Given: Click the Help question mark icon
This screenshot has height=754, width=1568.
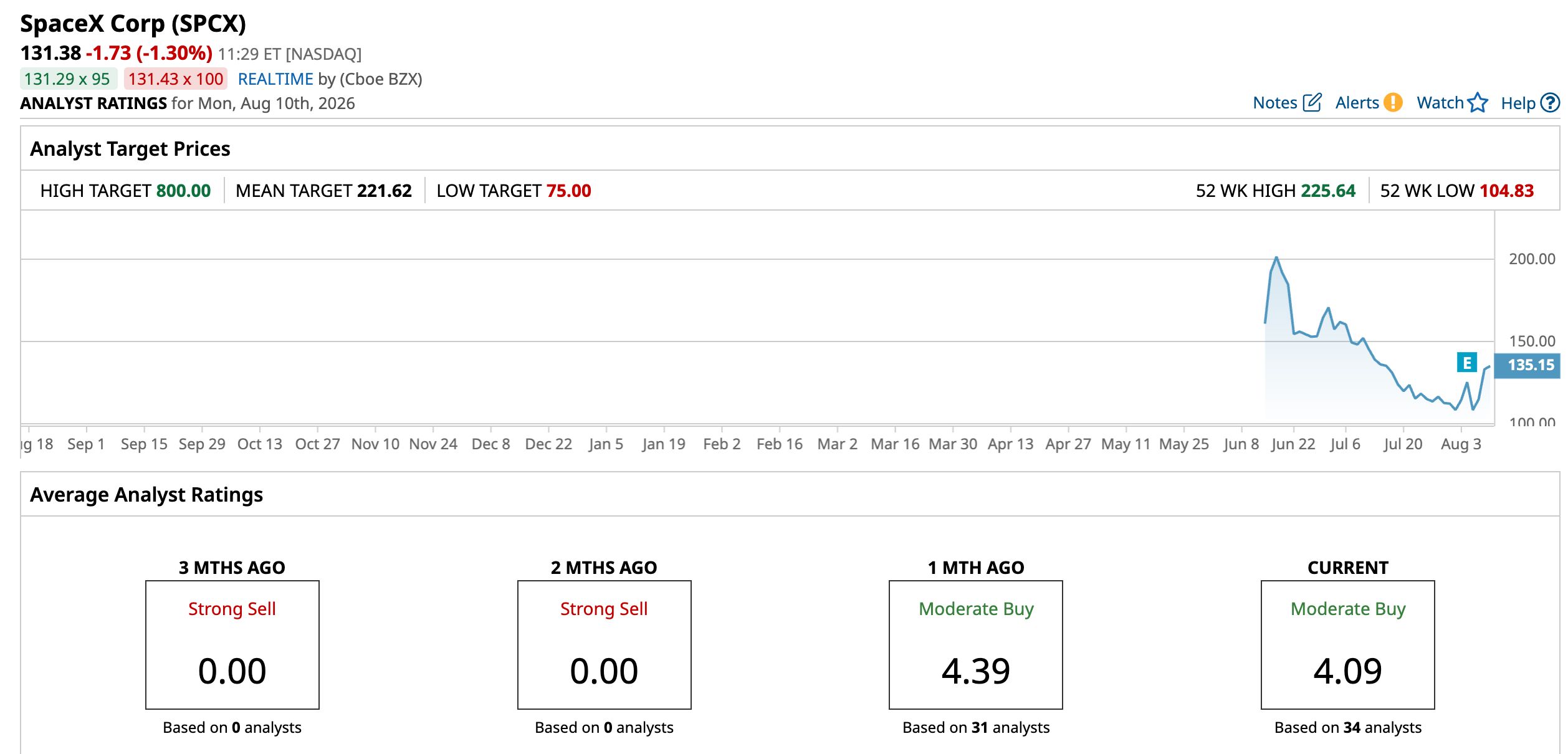Looking at the screenshot, I should pyautogui.click(x=1550, y=103).
